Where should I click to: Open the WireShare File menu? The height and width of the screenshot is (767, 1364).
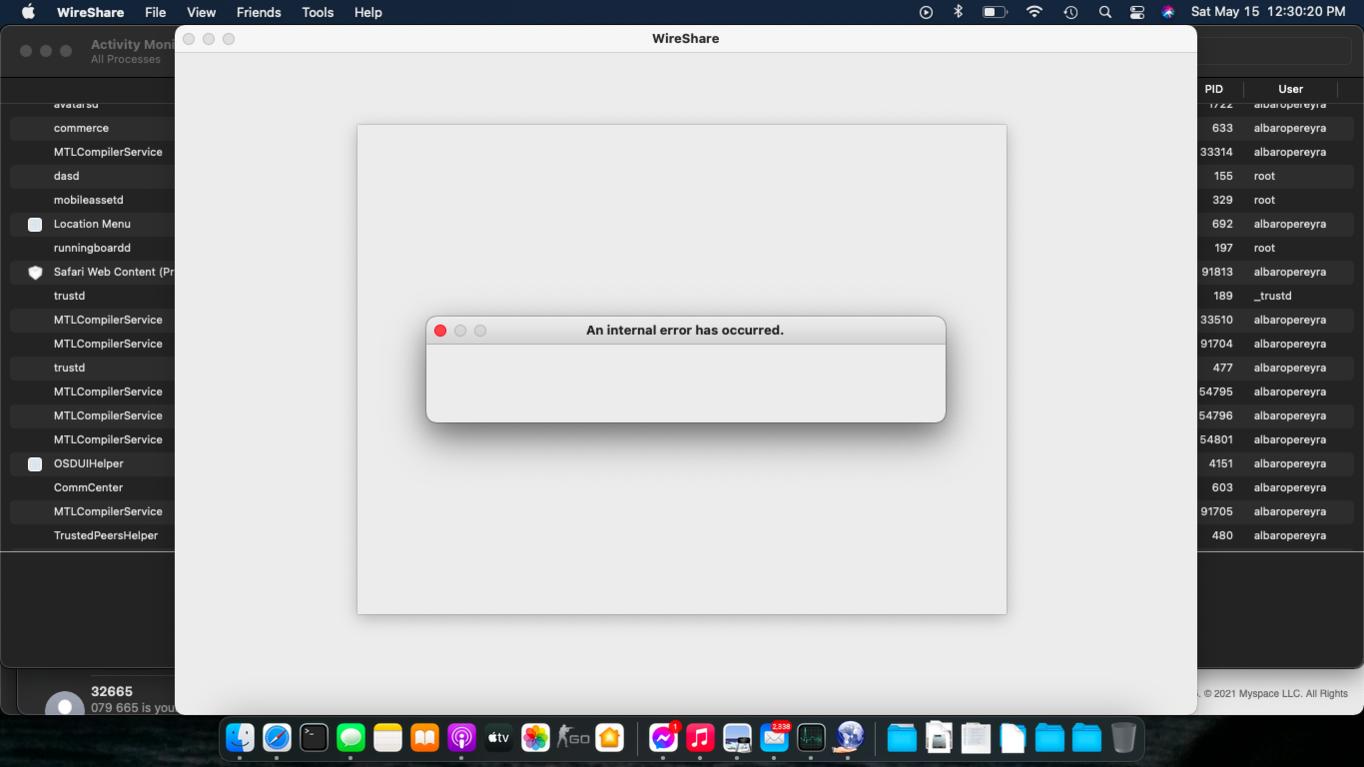tap(155, 12)
